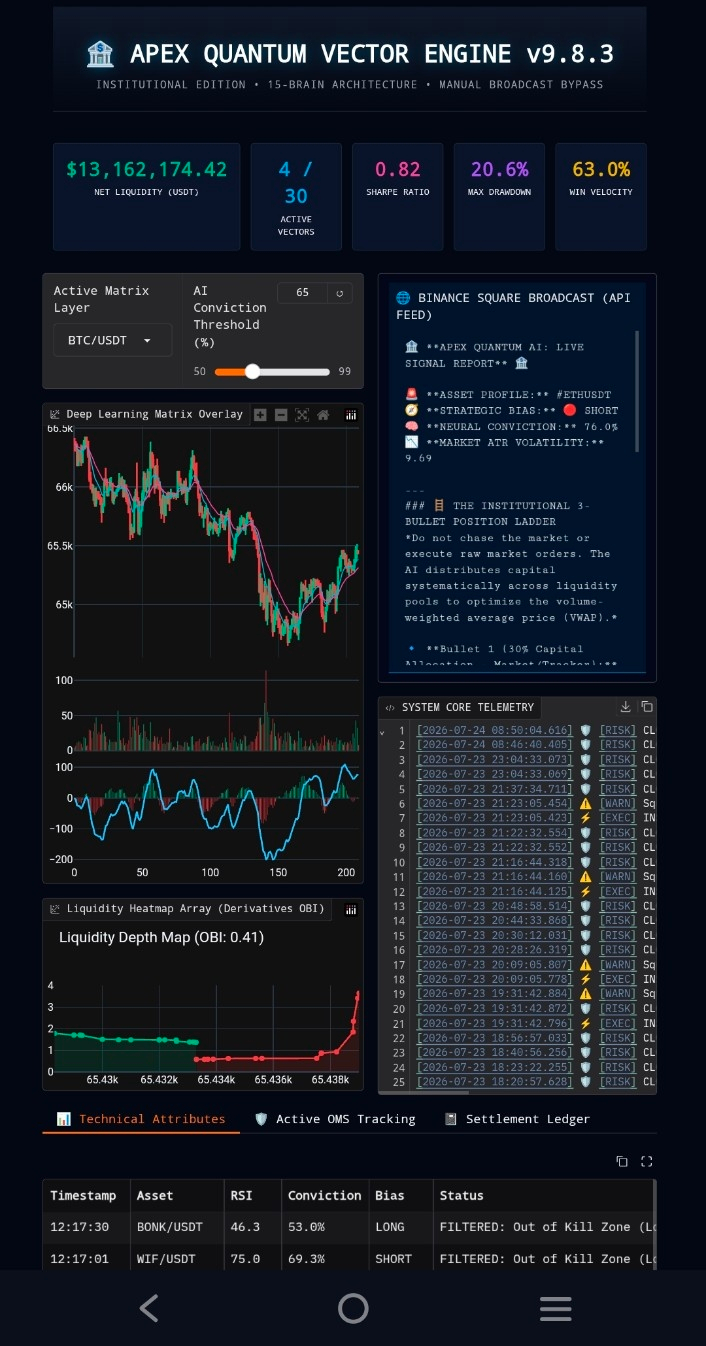Click the BONK/USDT asset cell
Screen dimensions: 706x1346
176,1227
